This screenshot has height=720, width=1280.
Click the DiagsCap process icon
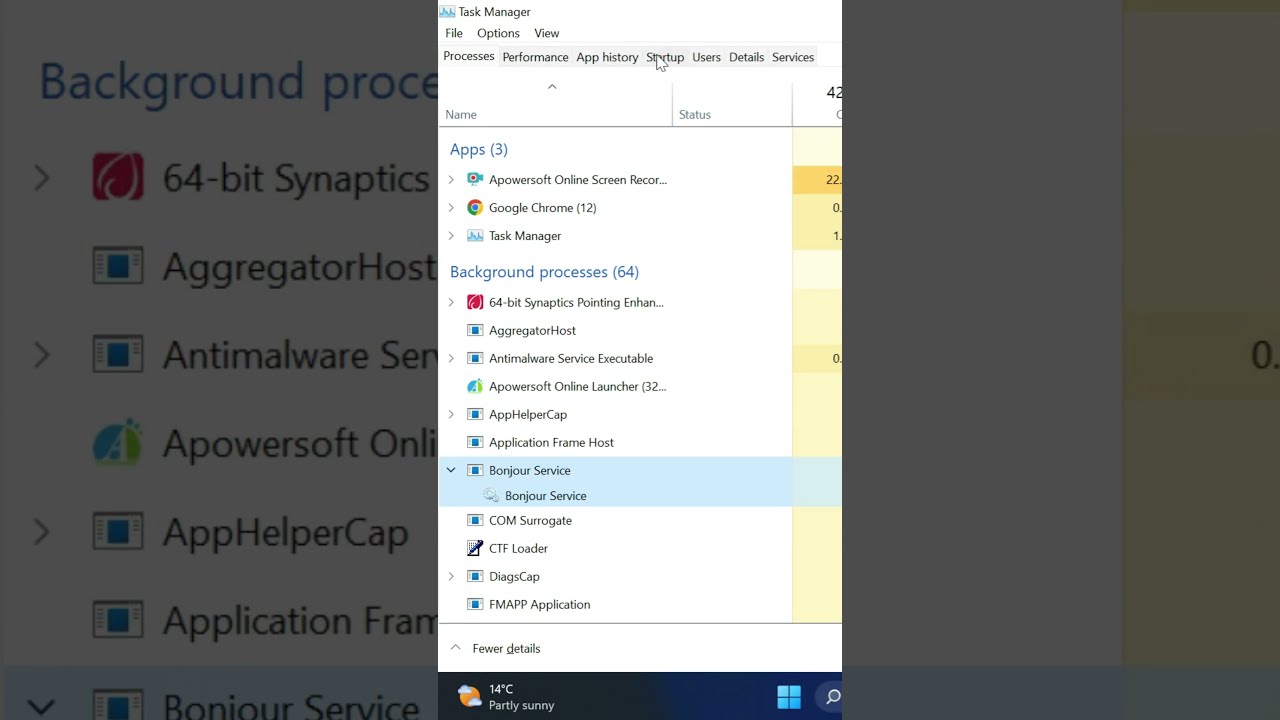click(x=475, y=576)
